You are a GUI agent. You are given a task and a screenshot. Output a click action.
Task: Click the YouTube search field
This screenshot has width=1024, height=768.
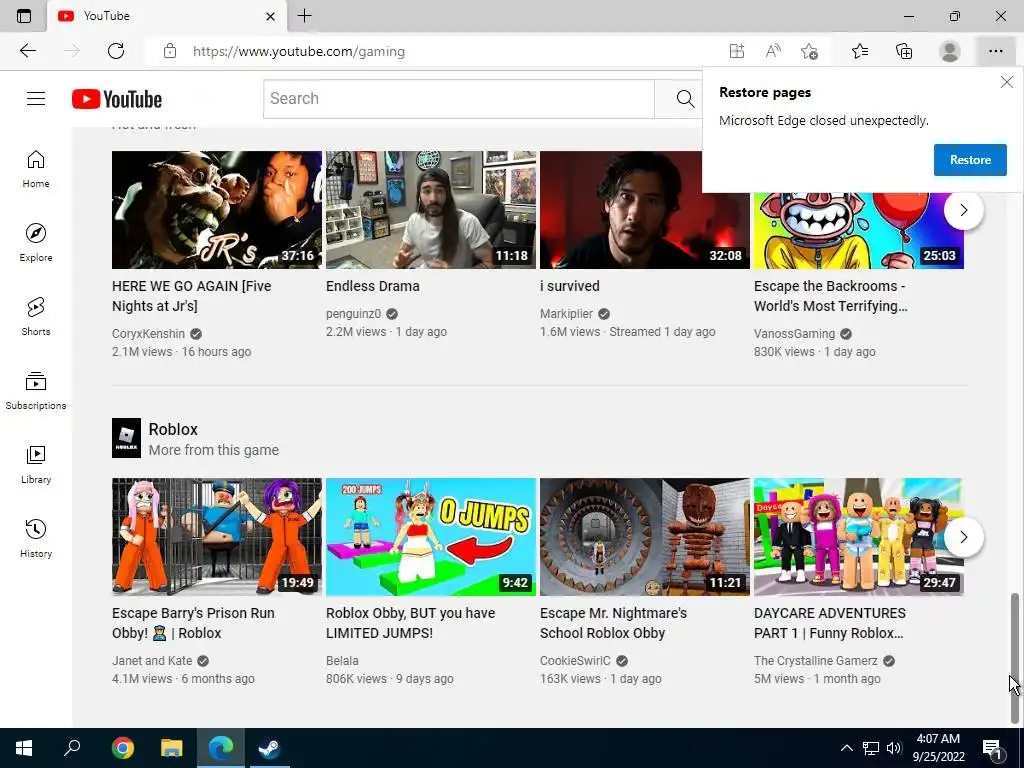coord(459,99)
